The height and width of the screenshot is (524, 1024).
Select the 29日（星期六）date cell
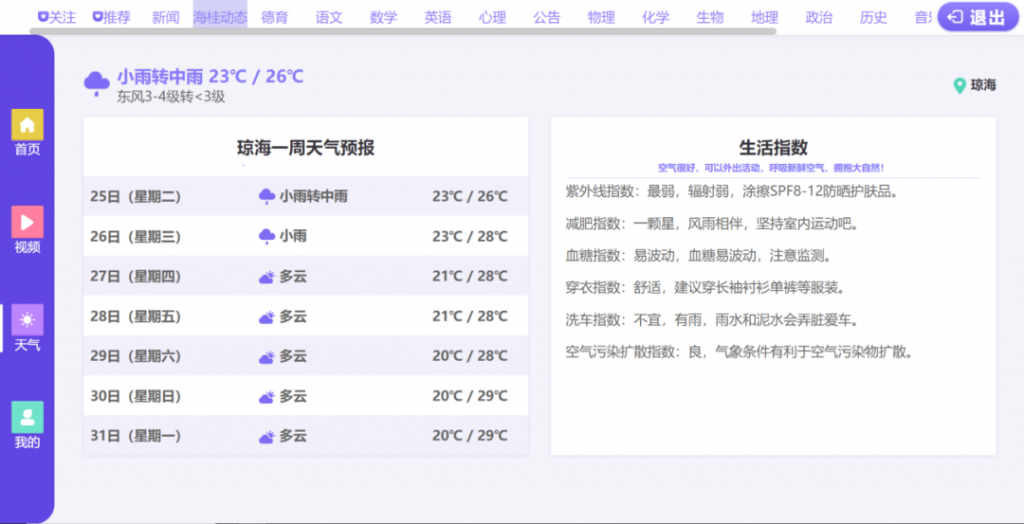(x=135, y=357)
